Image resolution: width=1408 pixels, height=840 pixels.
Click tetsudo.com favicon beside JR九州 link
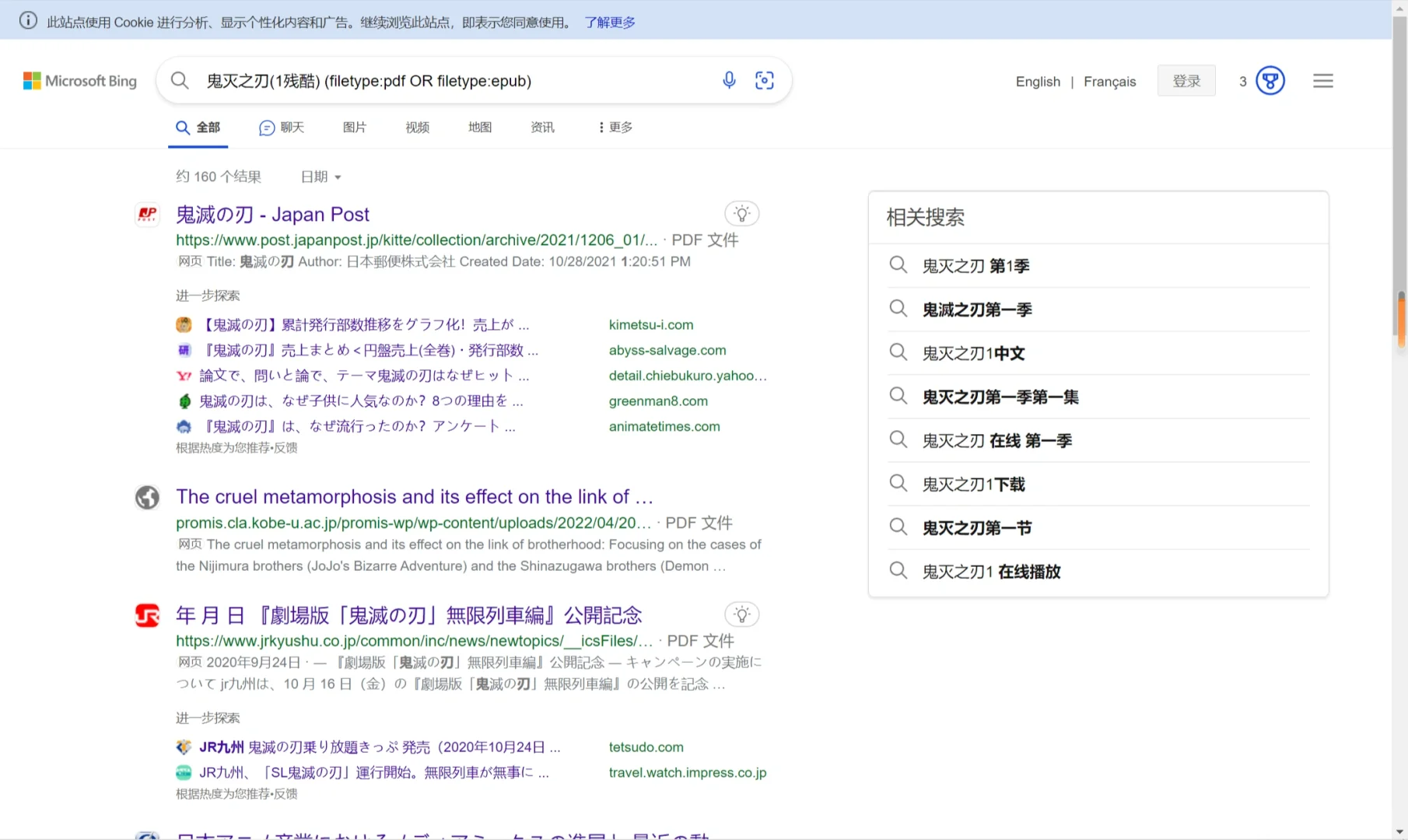tap(184, 747)
